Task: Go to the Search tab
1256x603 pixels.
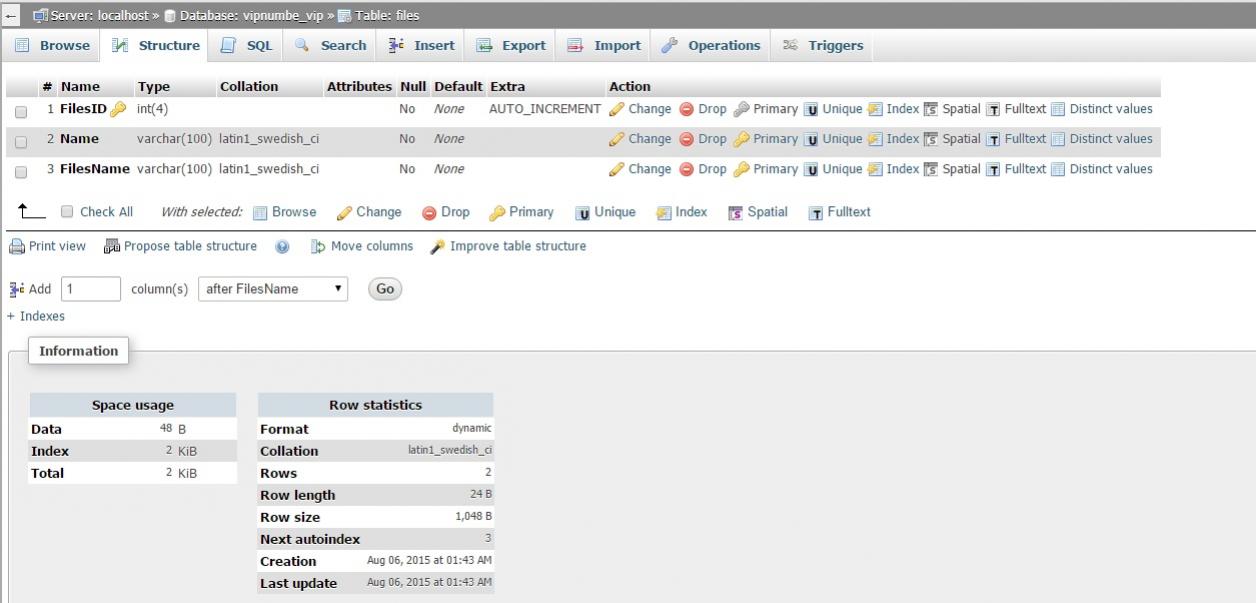Action: tap(330, 45)
